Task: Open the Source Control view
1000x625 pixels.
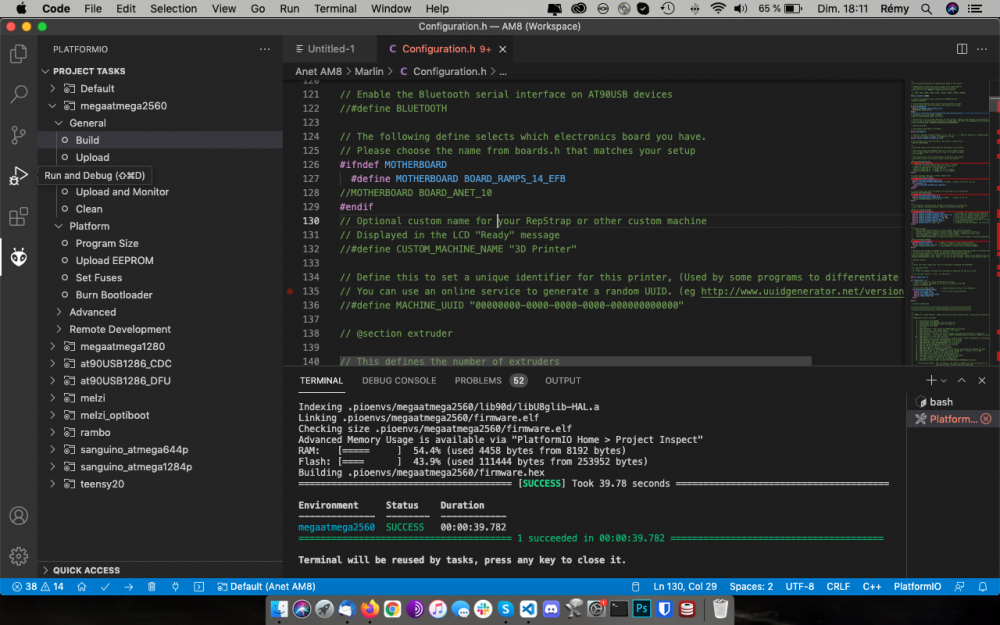Action: point(18,134)
